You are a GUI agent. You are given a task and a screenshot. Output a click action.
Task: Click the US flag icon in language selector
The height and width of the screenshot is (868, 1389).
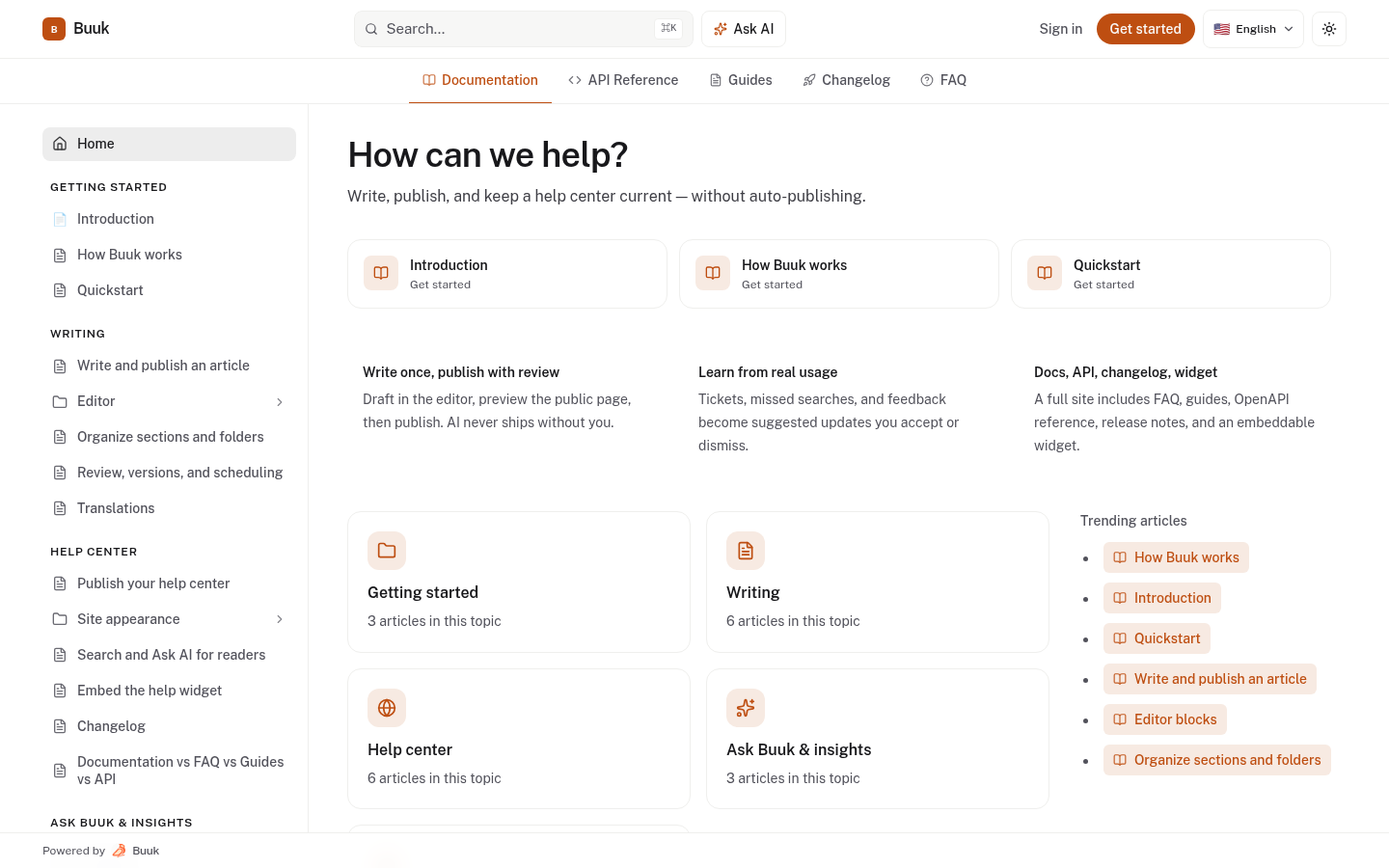[x=1222, y=29]
